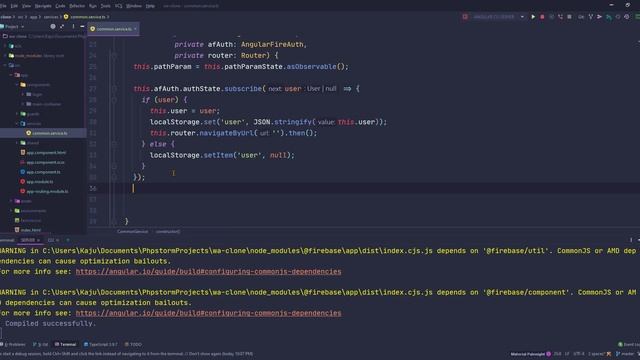Open the Git tool window button

pos(40,344)
